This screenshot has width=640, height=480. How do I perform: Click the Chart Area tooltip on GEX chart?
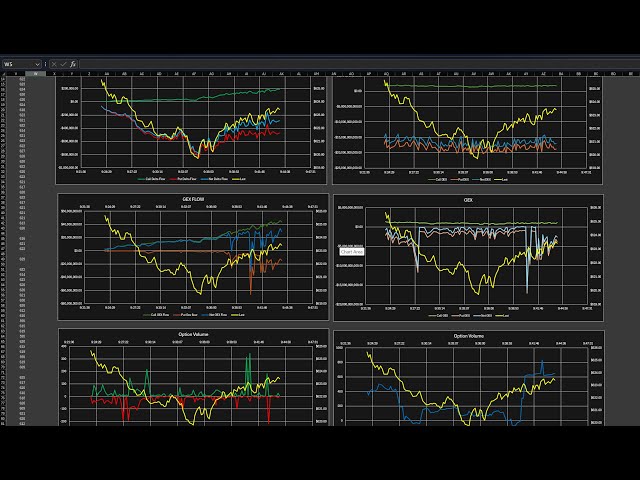pos(351,252)
